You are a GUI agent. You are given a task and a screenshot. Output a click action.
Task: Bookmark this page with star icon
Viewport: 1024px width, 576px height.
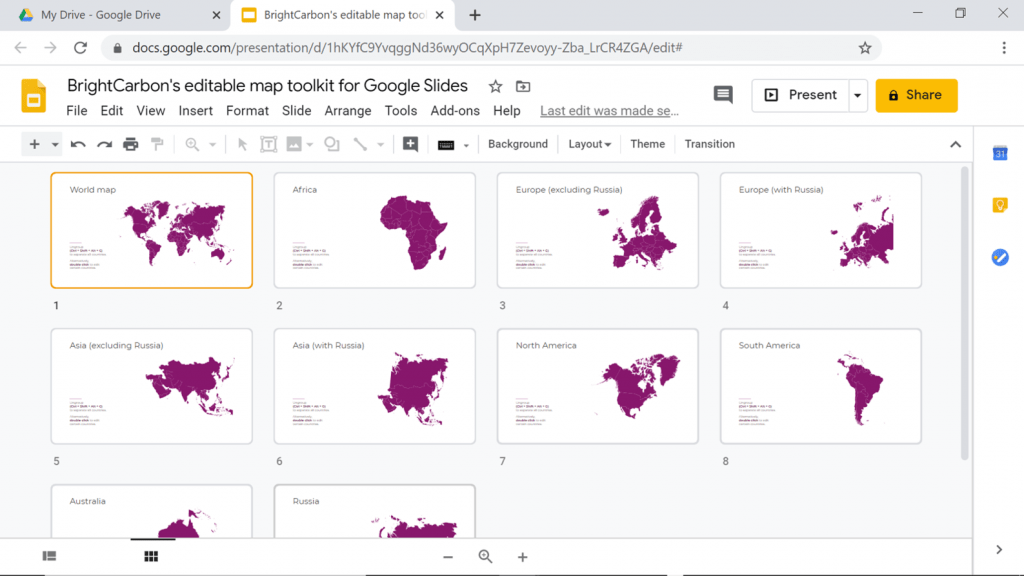[865, 48]
